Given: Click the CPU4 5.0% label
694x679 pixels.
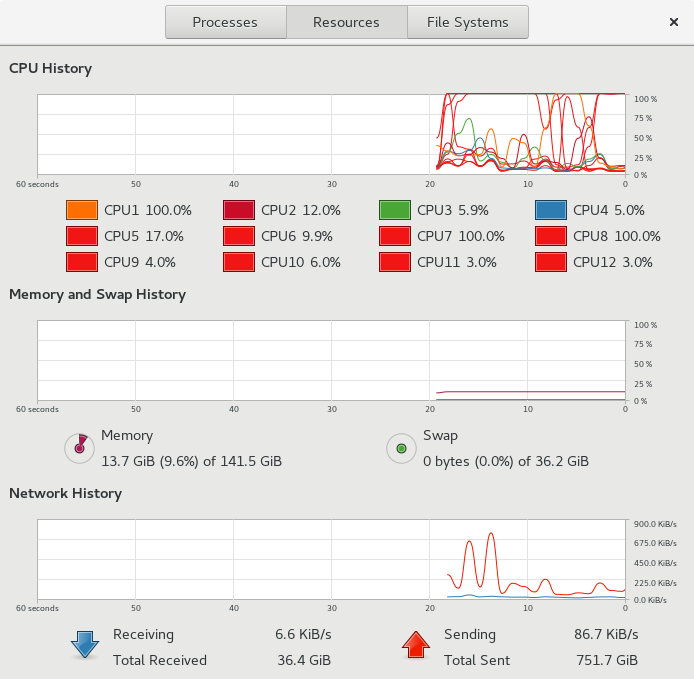Looking at the screenshot, I should tap(609, 210).
